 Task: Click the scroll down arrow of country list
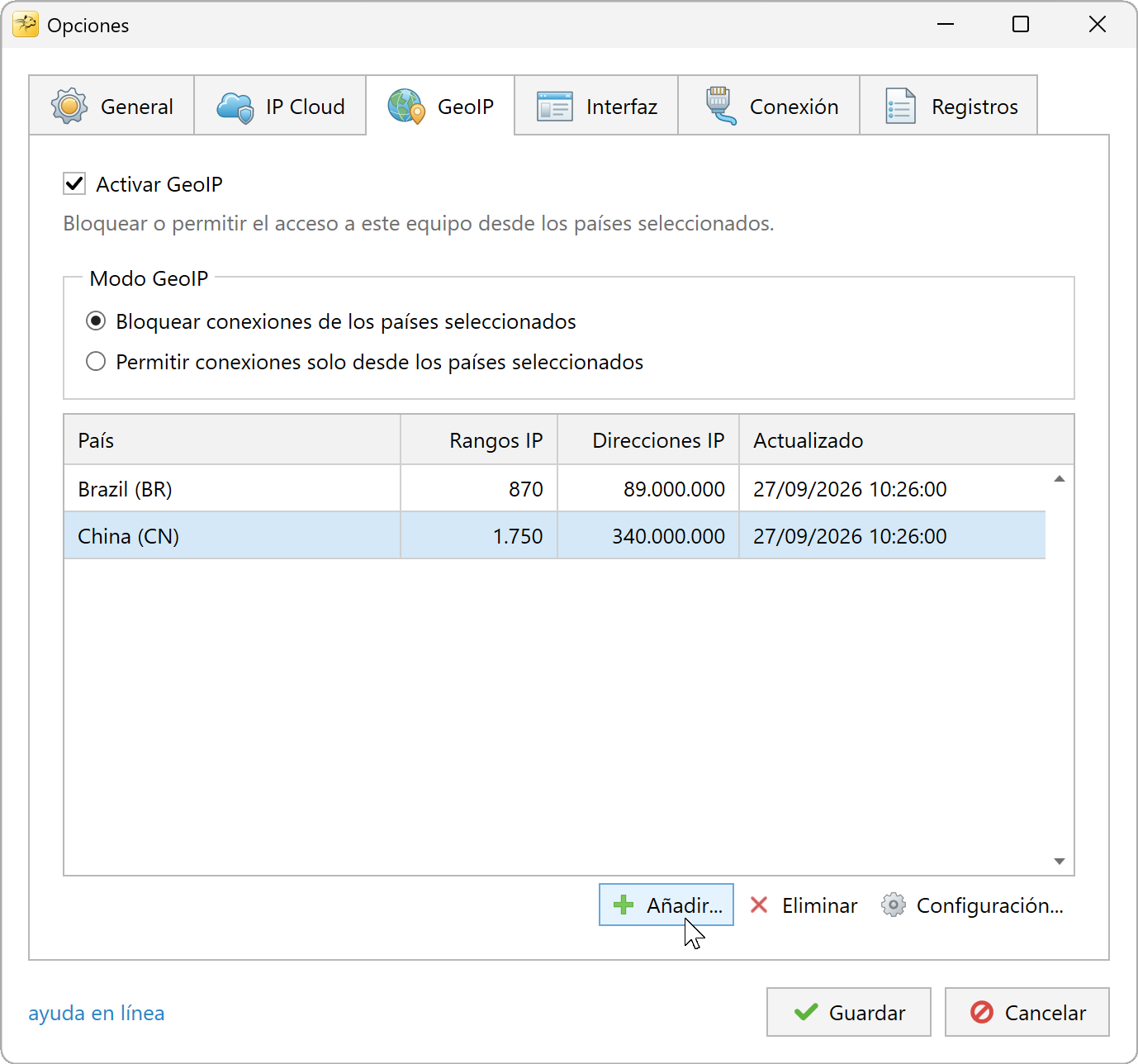[x=1060, y=862]
